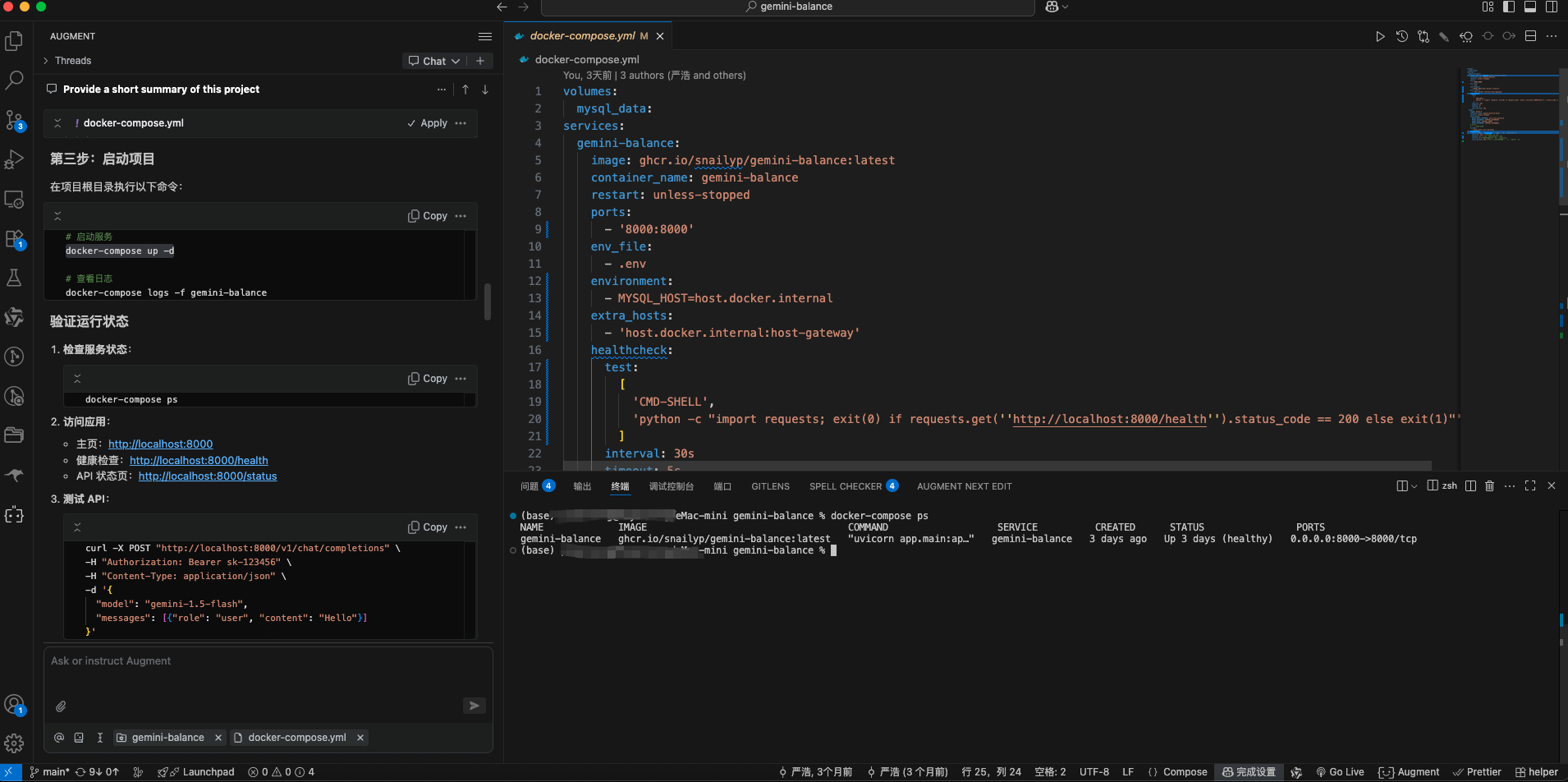Switch to the 输出 output tab
This screenshot has height=782, width=1568.
click(582, 486)
